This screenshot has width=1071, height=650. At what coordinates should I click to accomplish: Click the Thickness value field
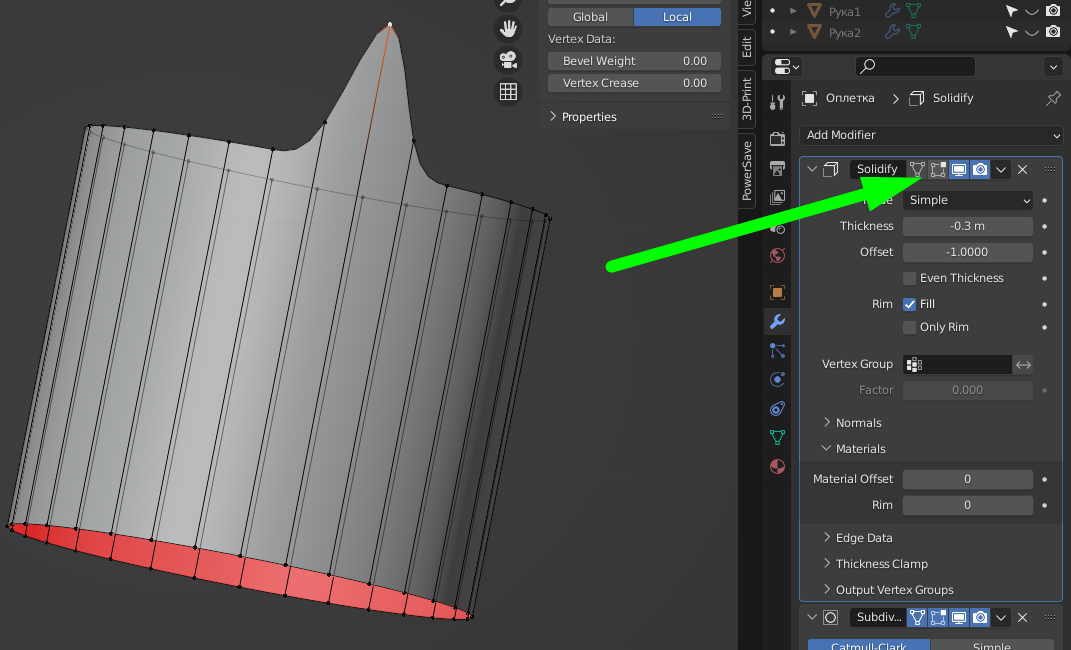967,226
